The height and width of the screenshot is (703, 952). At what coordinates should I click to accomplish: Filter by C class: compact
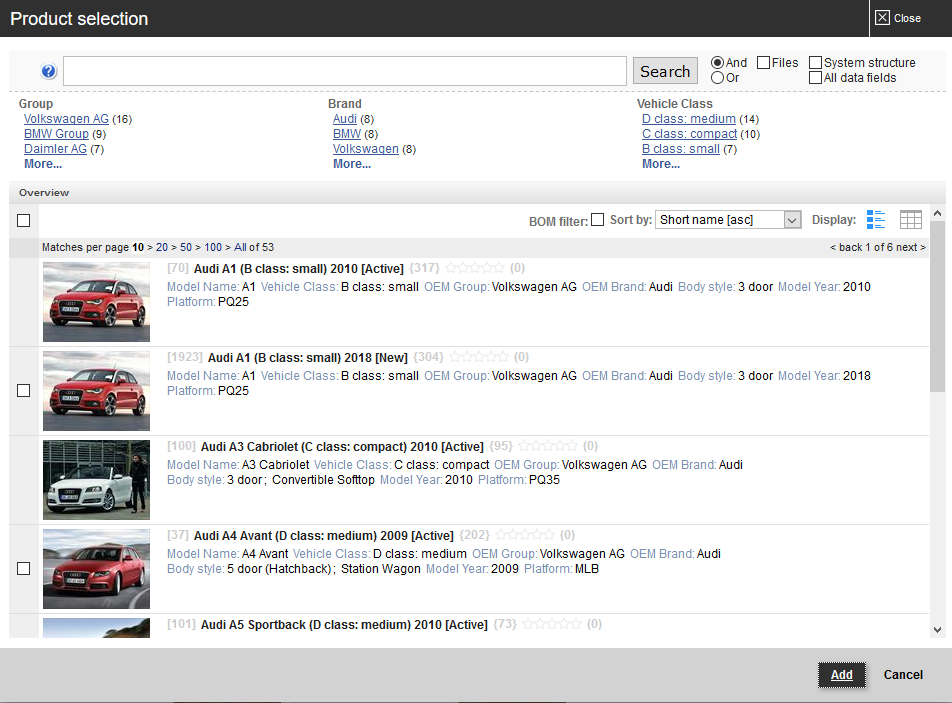tap(690, 134)
